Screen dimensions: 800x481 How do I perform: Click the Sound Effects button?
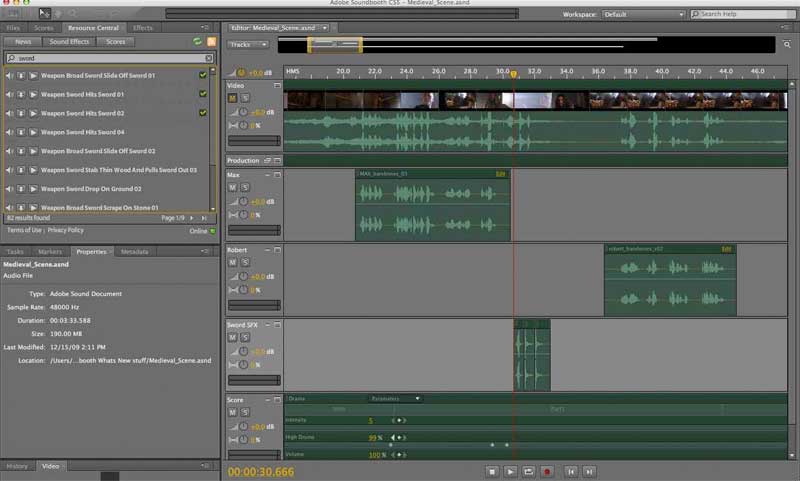coord(68,42)
